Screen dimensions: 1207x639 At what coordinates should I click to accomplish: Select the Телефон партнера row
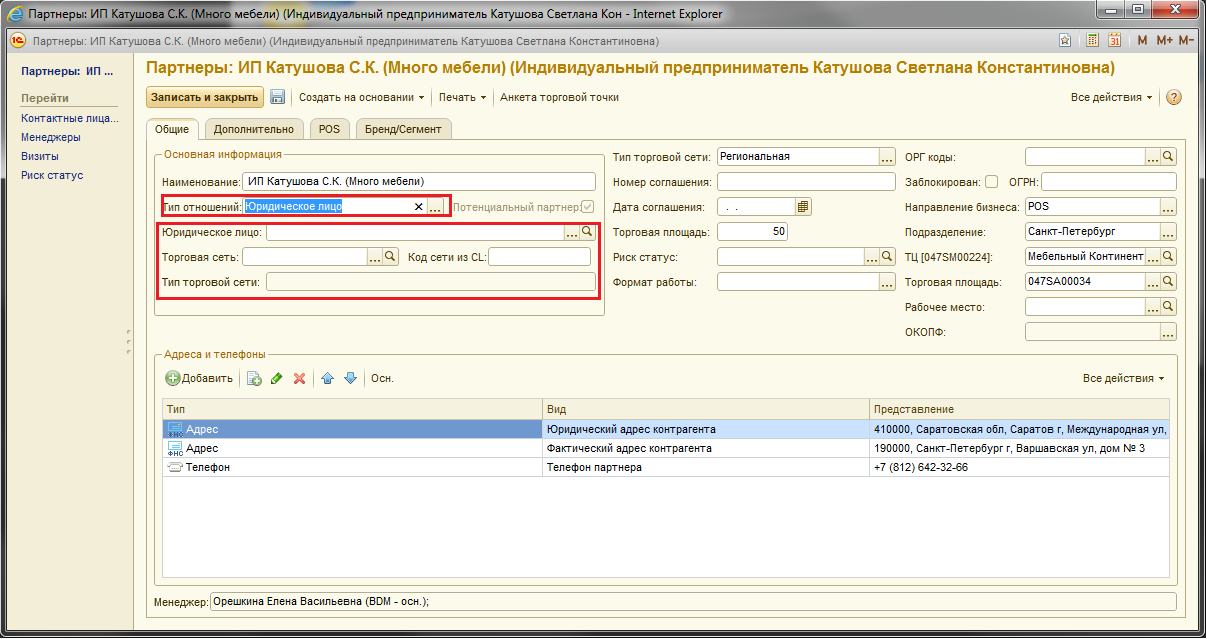tap(666, 467)
